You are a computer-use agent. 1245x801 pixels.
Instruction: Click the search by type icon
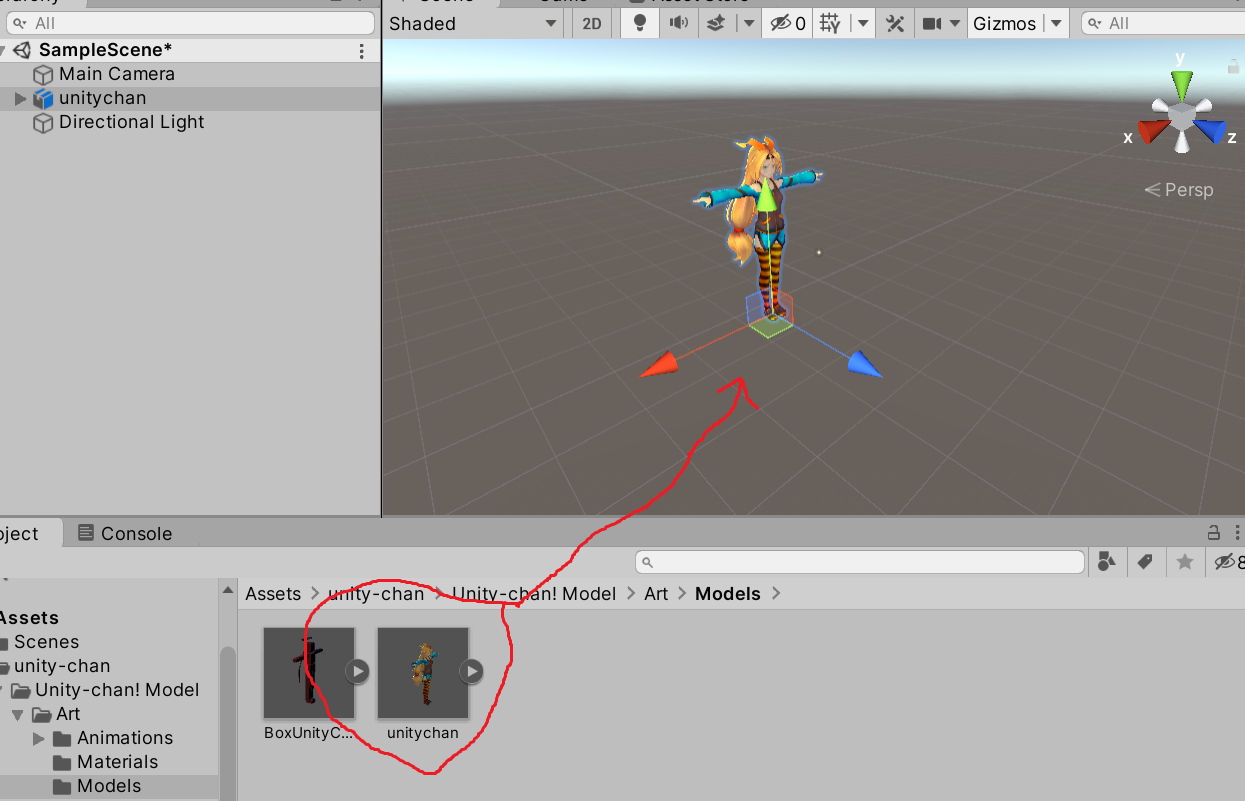coord(1106,562)
